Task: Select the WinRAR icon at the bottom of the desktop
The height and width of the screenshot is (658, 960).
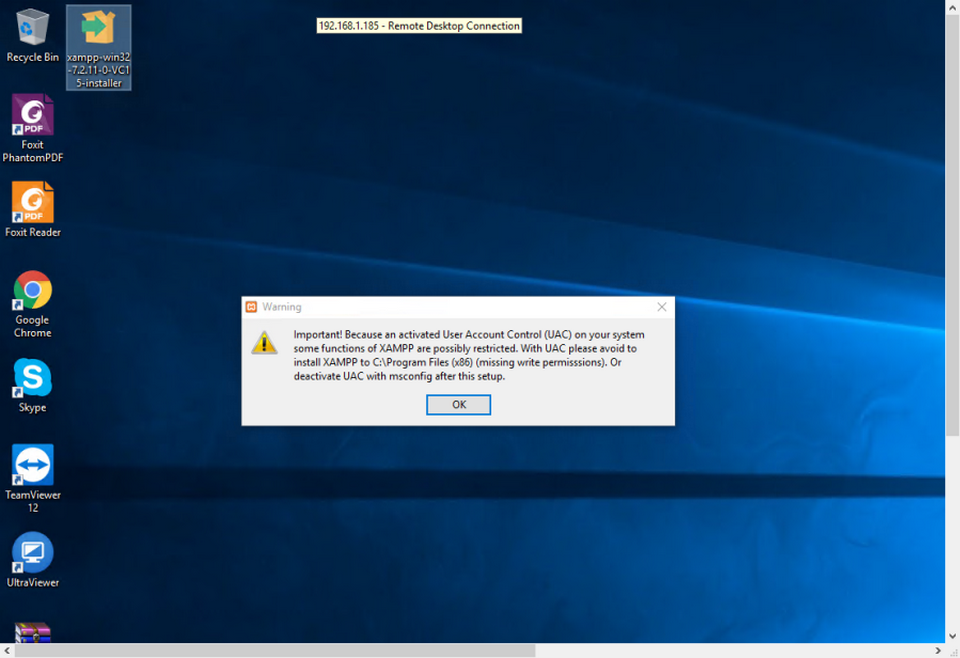Action: 32,632
